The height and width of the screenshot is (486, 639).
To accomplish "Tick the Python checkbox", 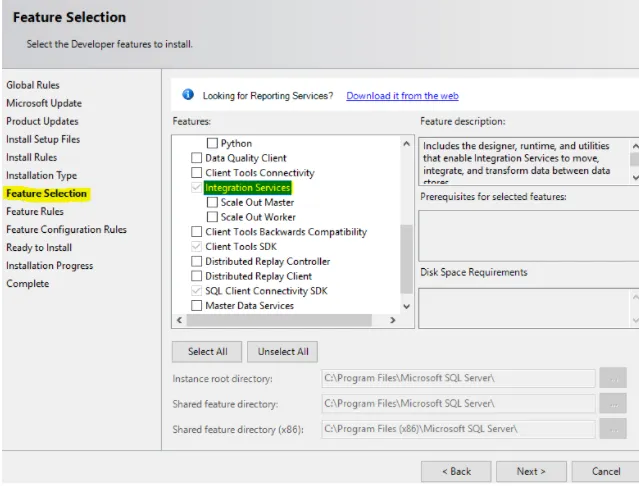I will pos(212,143).
